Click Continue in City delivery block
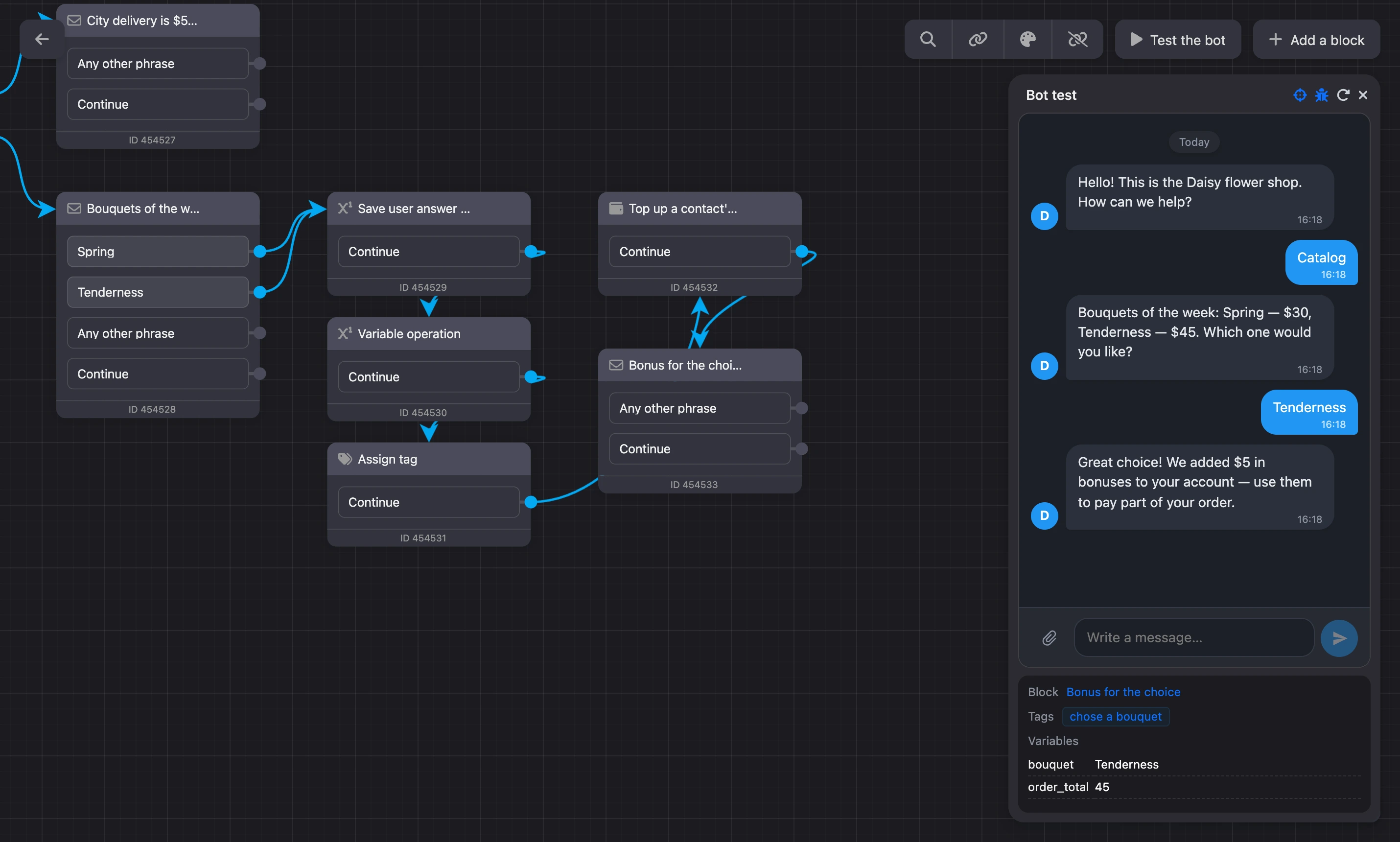The height and width of the screenshot is (842, 1400). (158, 104)
